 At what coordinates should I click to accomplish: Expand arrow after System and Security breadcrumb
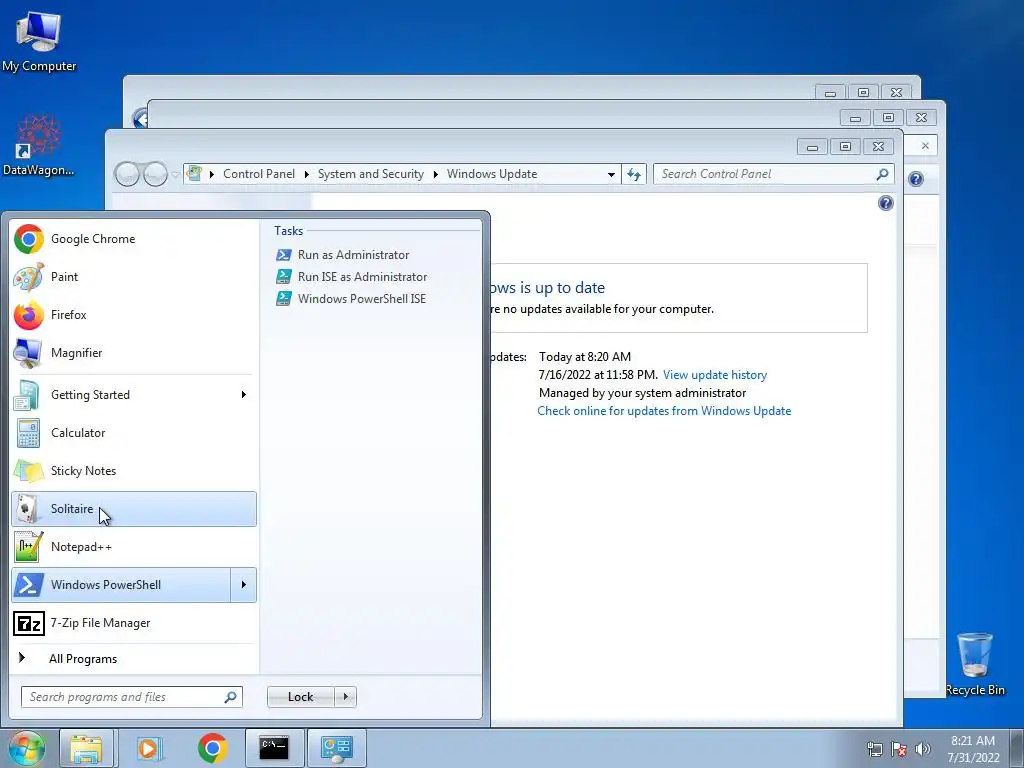tap(436, 174)
